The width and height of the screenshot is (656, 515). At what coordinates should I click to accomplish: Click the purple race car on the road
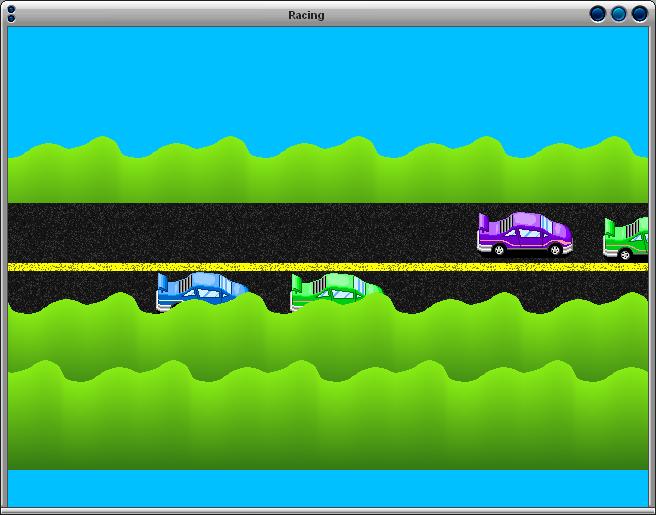point(525,234)
